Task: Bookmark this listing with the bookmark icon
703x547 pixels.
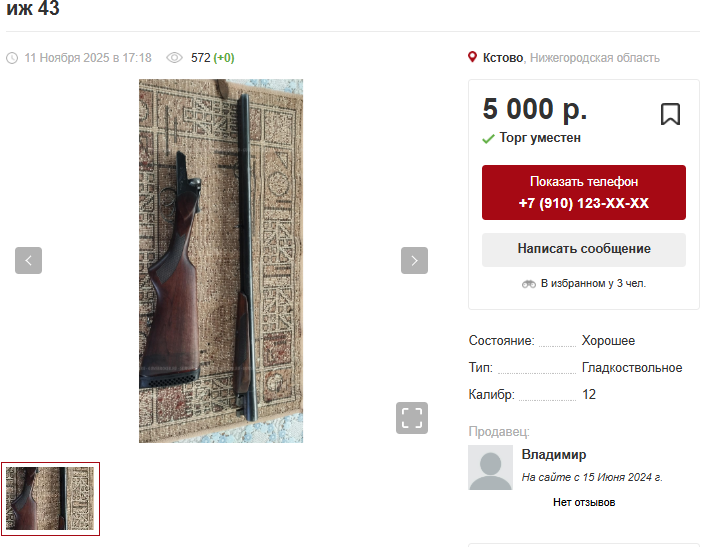Action: point(670,114)
